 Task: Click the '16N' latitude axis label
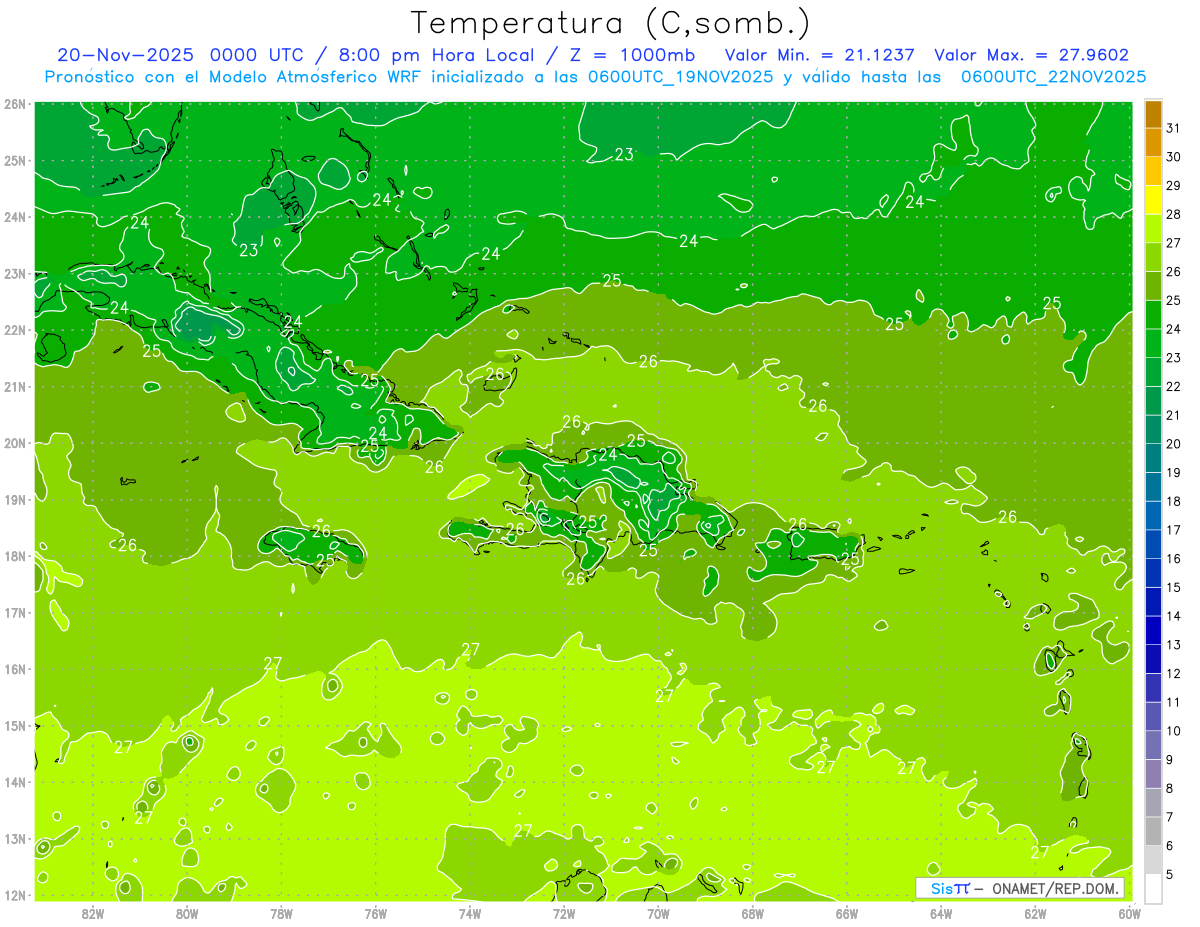(x=14, y=668)
